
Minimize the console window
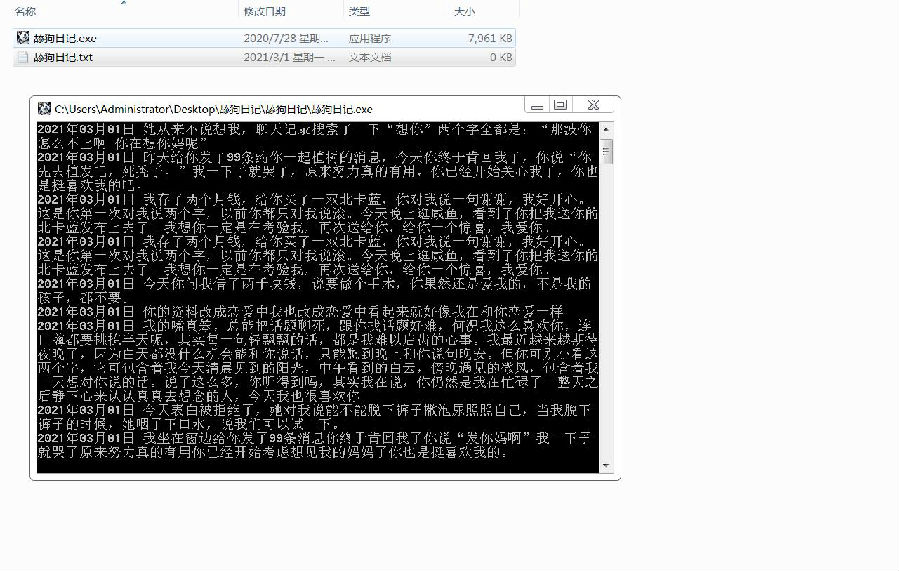click(x=537, y=105)
